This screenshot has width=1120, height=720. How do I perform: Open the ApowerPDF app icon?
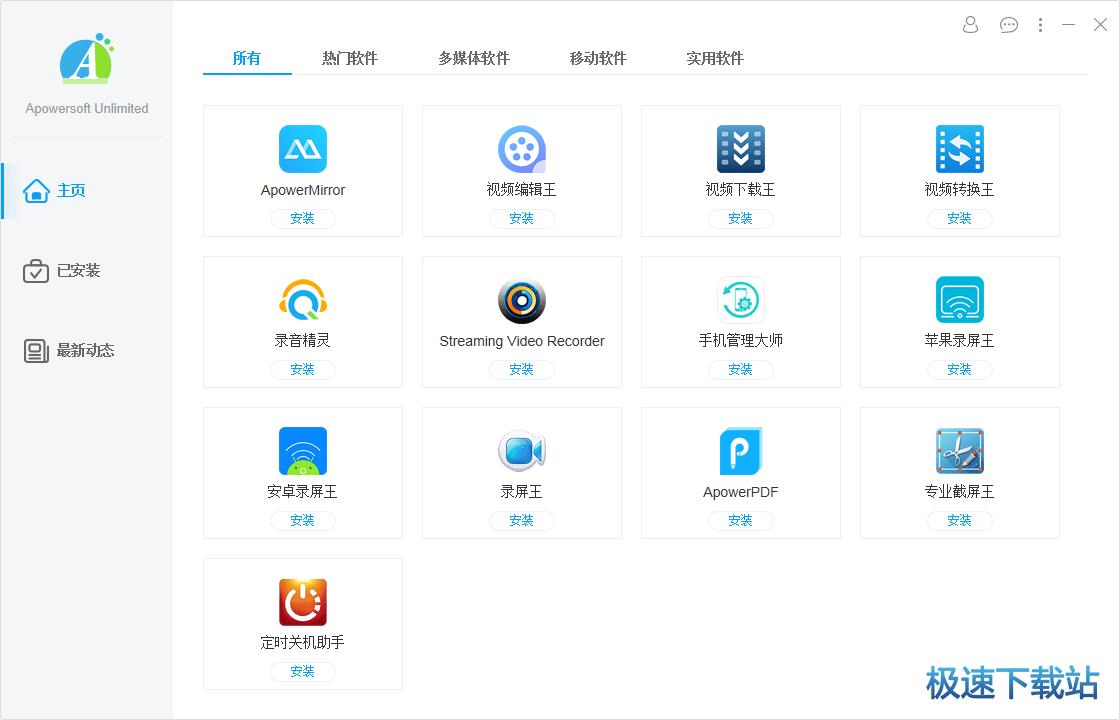coord(740,449)
